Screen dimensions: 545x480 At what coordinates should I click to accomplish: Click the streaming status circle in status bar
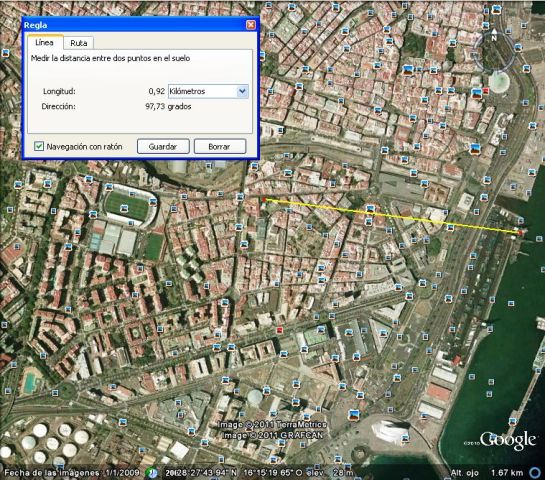click(x=536, y=472)
